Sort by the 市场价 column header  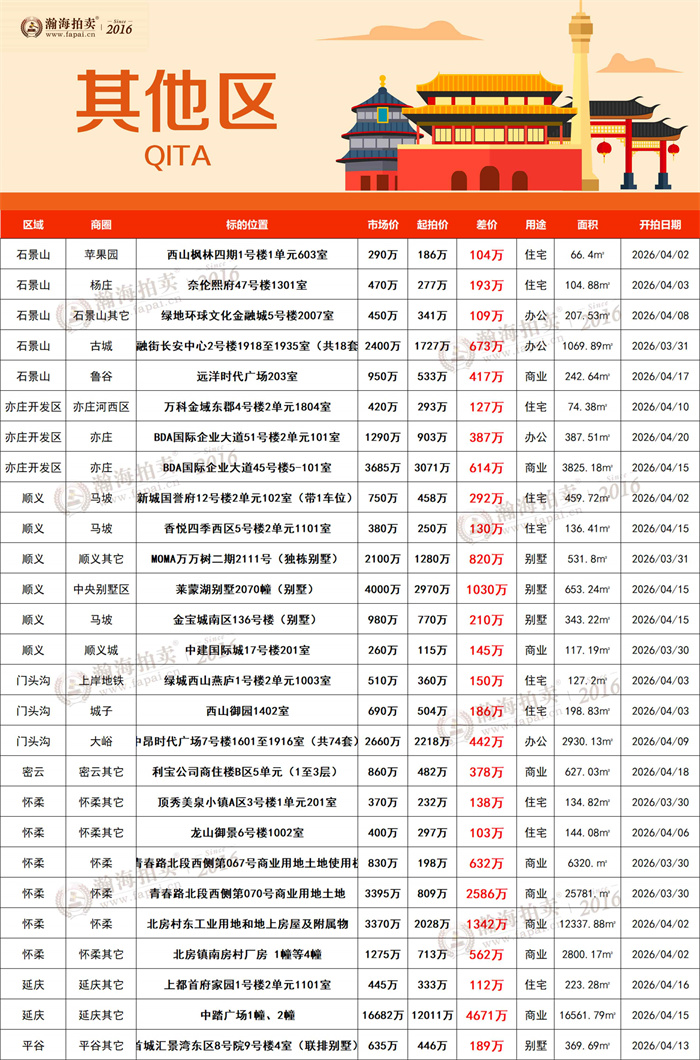(x=383, y=224)
